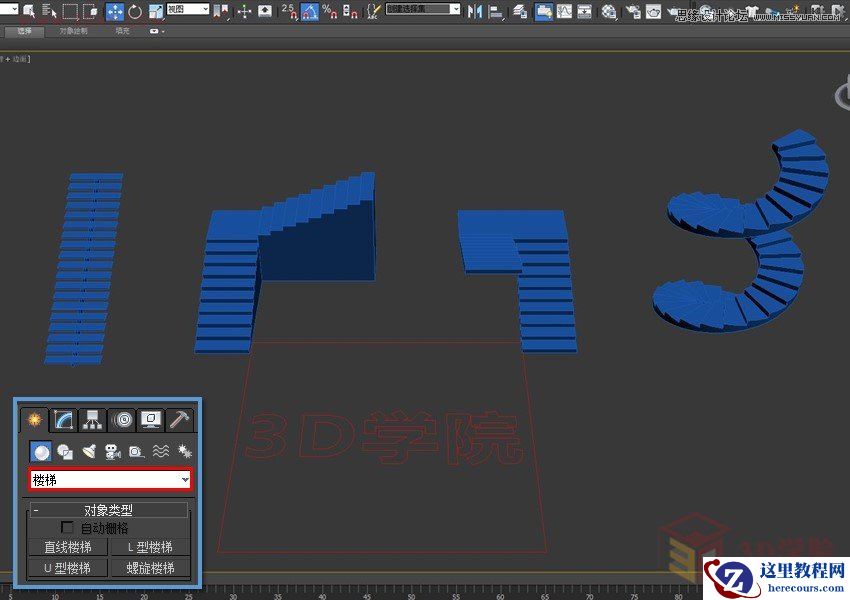The width and height of the screenshot is (850, 600).
Task: Select the Shapes category icon
Action: click(64, 451)
